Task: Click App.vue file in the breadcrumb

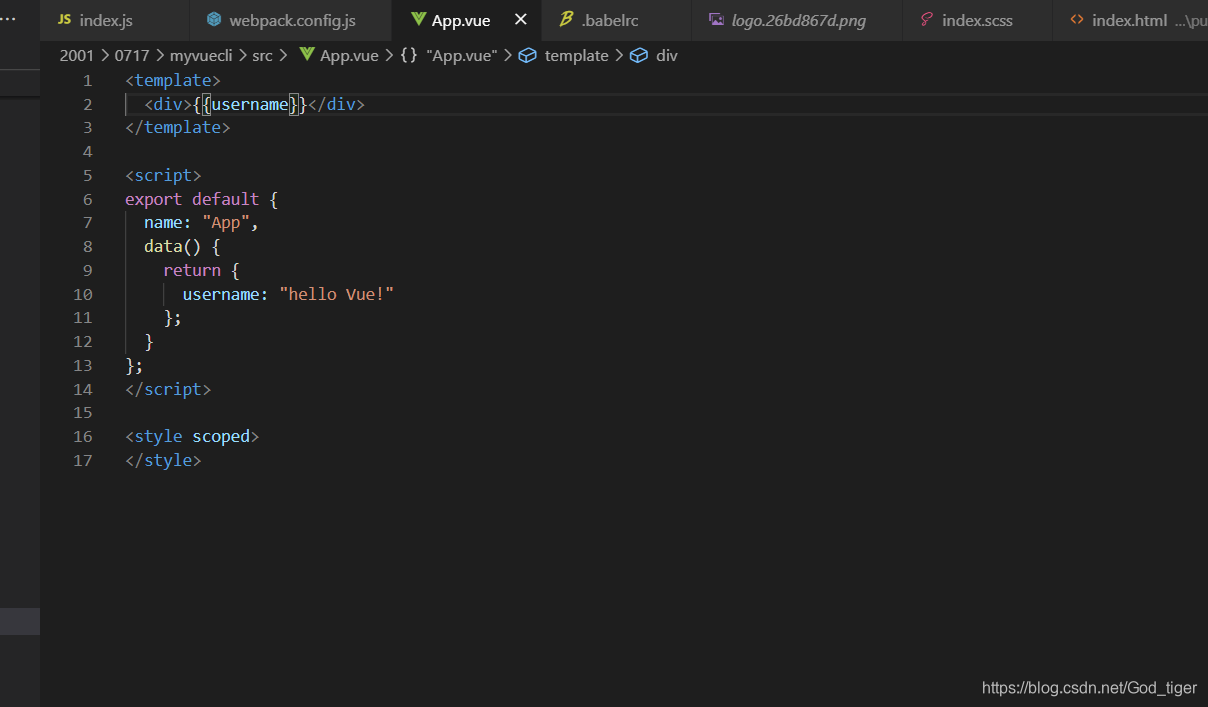Action: [349, 56]
